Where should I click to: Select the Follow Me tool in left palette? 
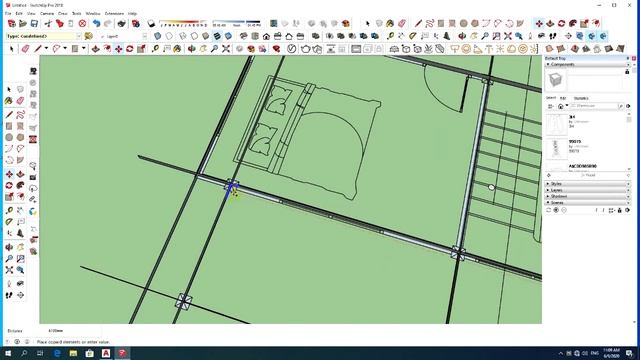pos(20,185)
